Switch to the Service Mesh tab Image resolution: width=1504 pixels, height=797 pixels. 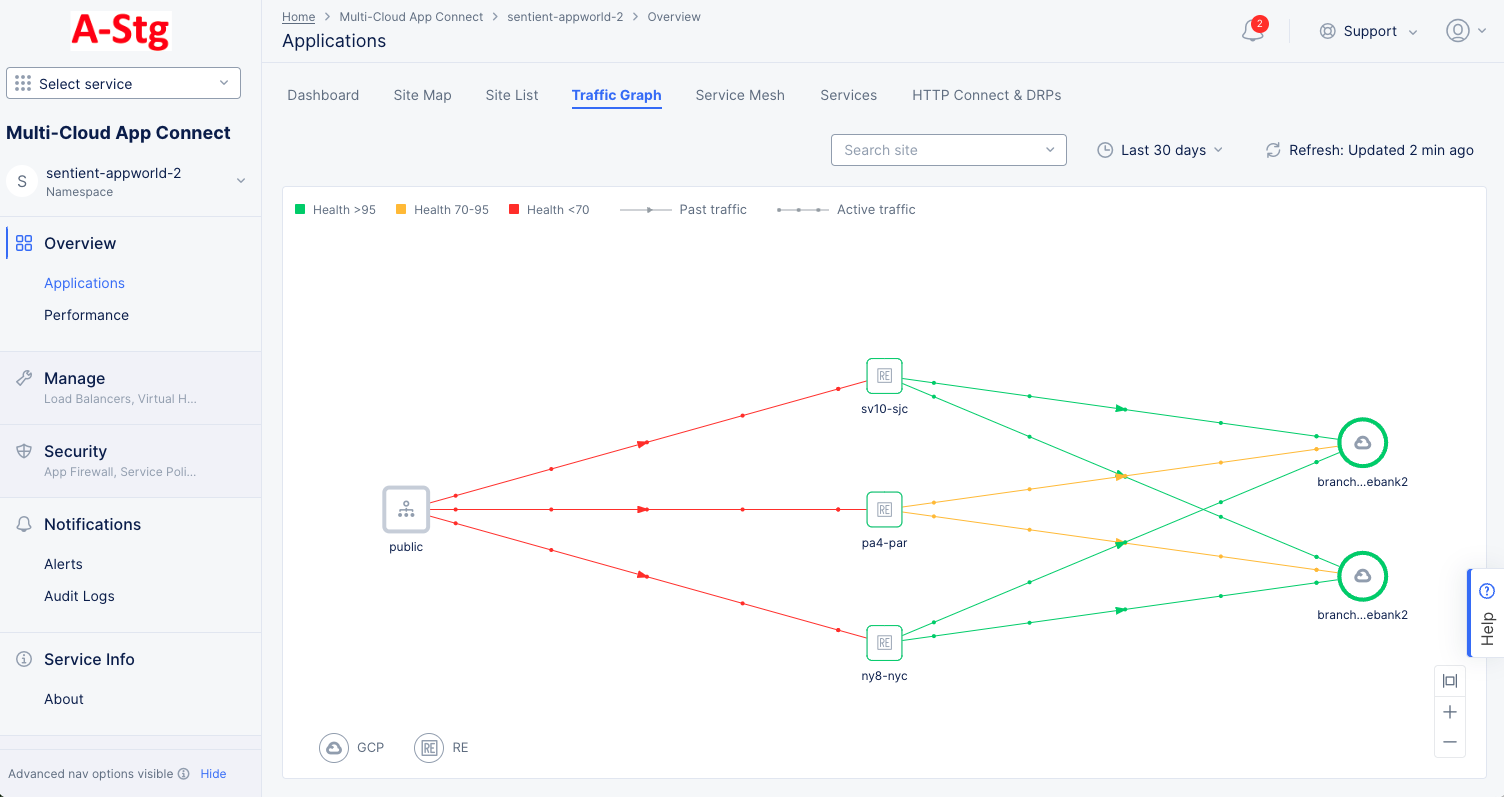click(740, 95)
